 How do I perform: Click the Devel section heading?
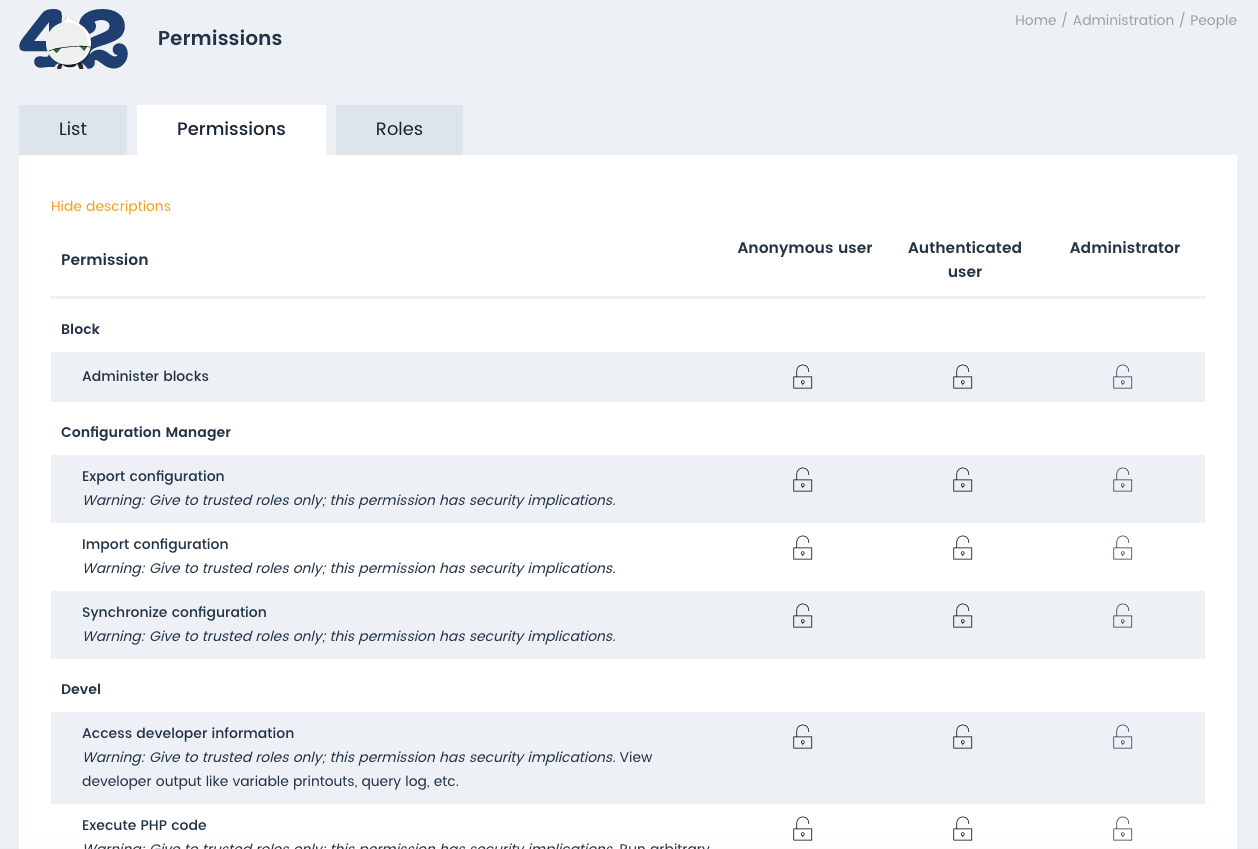(81, 689)
